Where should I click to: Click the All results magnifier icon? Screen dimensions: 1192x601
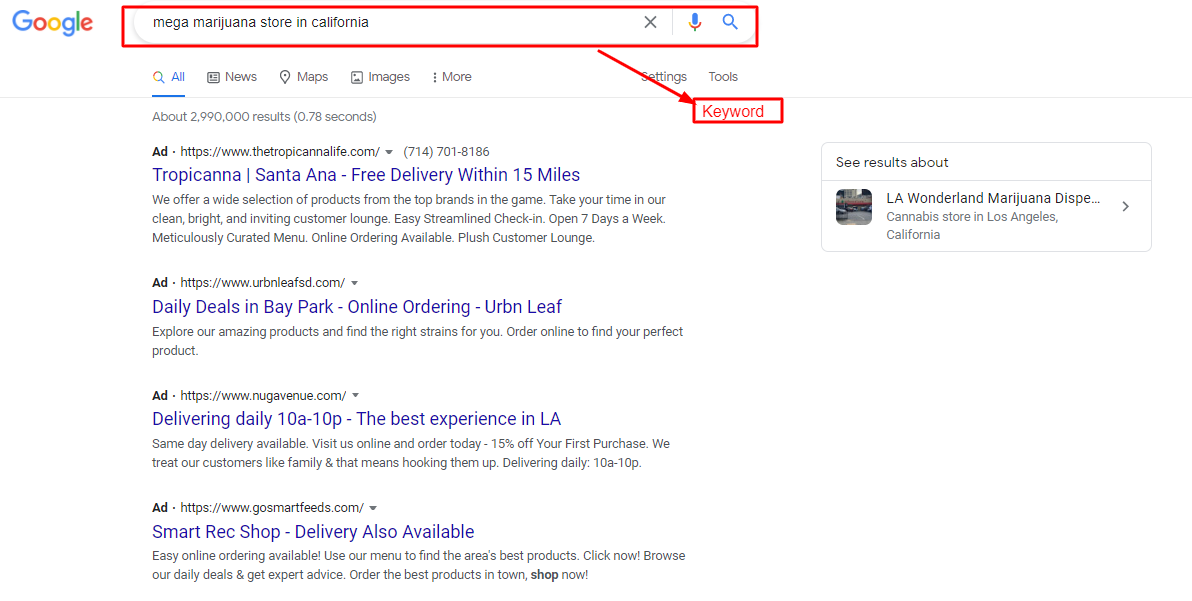(158, 76)
